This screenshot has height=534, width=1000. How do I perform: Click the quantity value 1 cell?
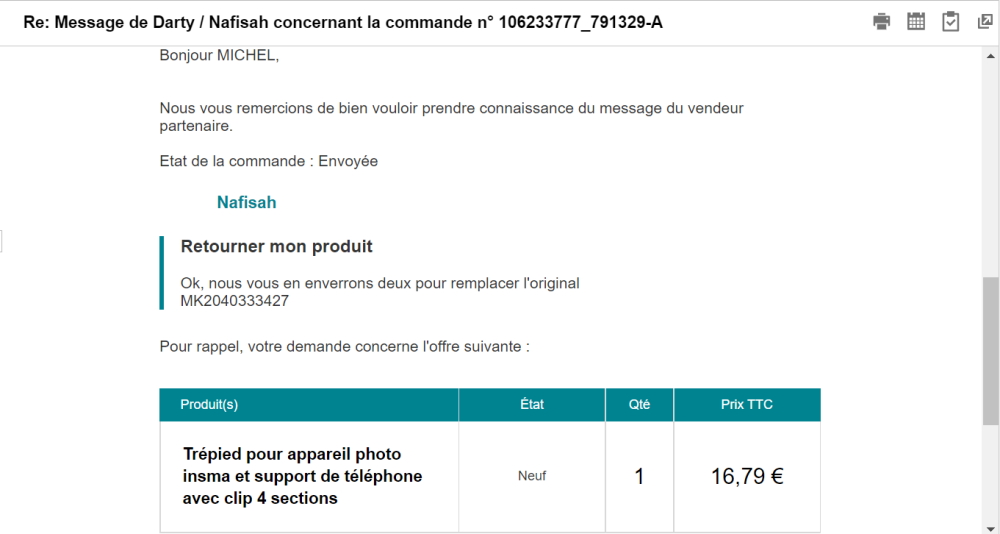click(x=639, y=477)
